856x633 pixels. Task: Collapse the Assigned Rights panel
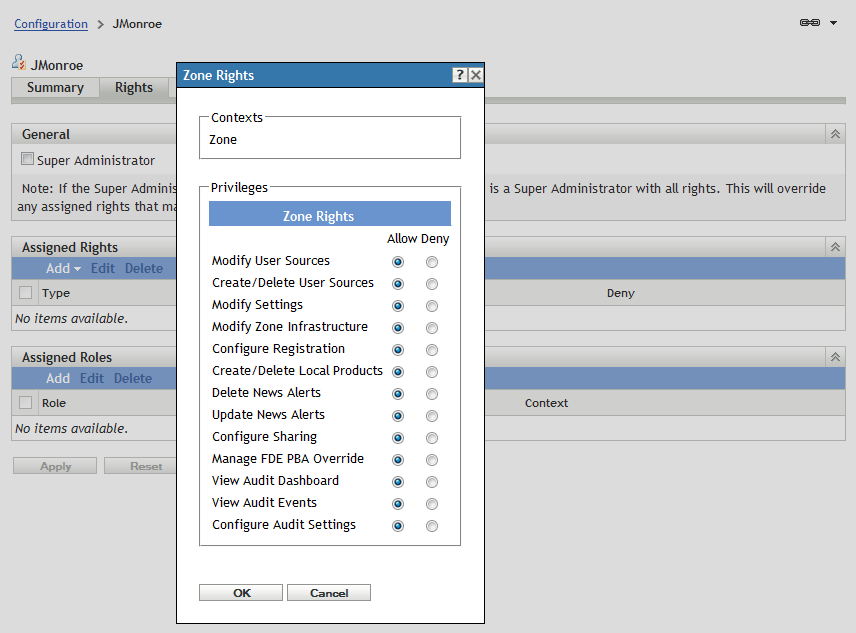tap(835, 247)
